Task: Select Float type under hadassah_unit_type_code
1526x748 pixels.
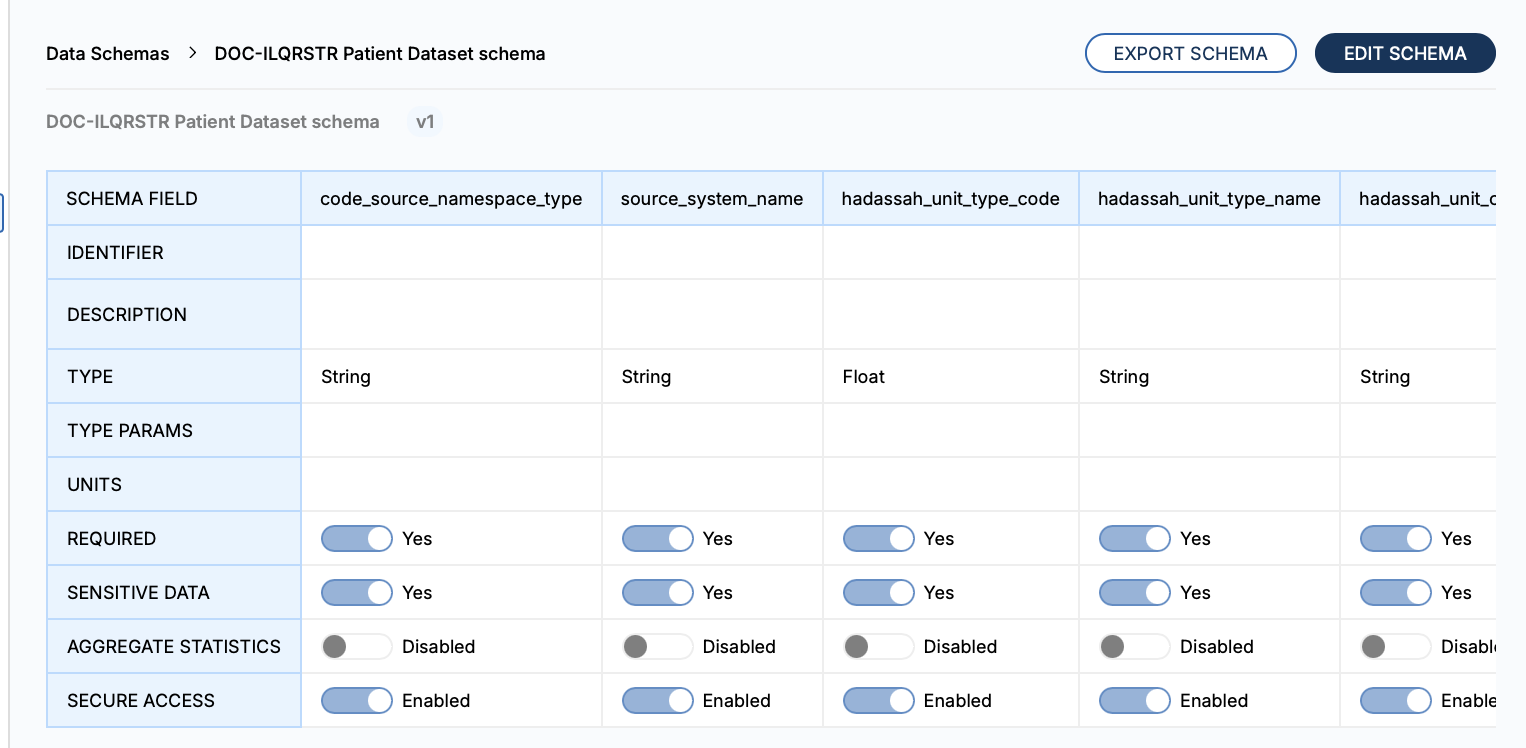Action: pos(864,377)
